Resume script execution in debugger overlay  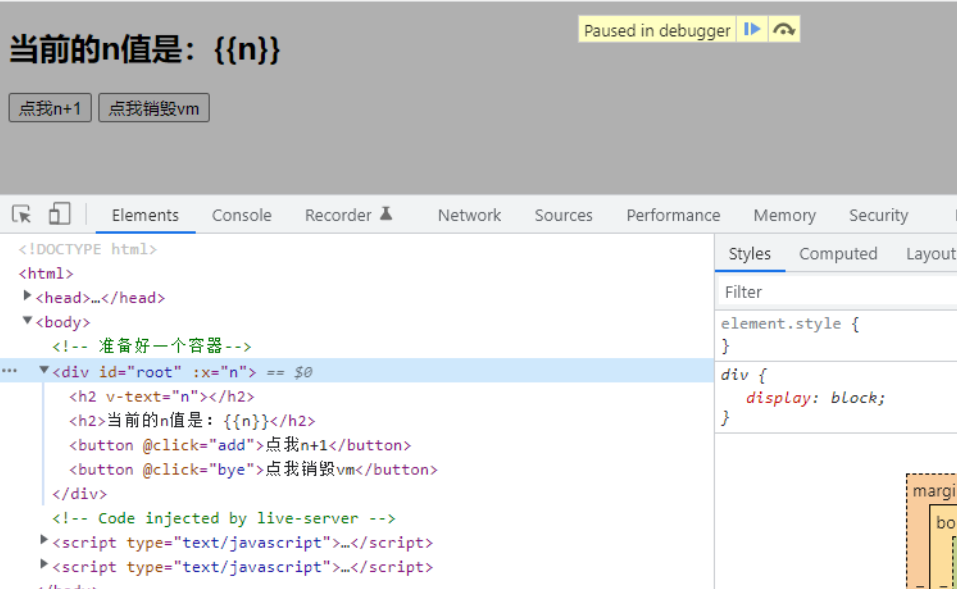pyautogui.click(x=752, y=29)
